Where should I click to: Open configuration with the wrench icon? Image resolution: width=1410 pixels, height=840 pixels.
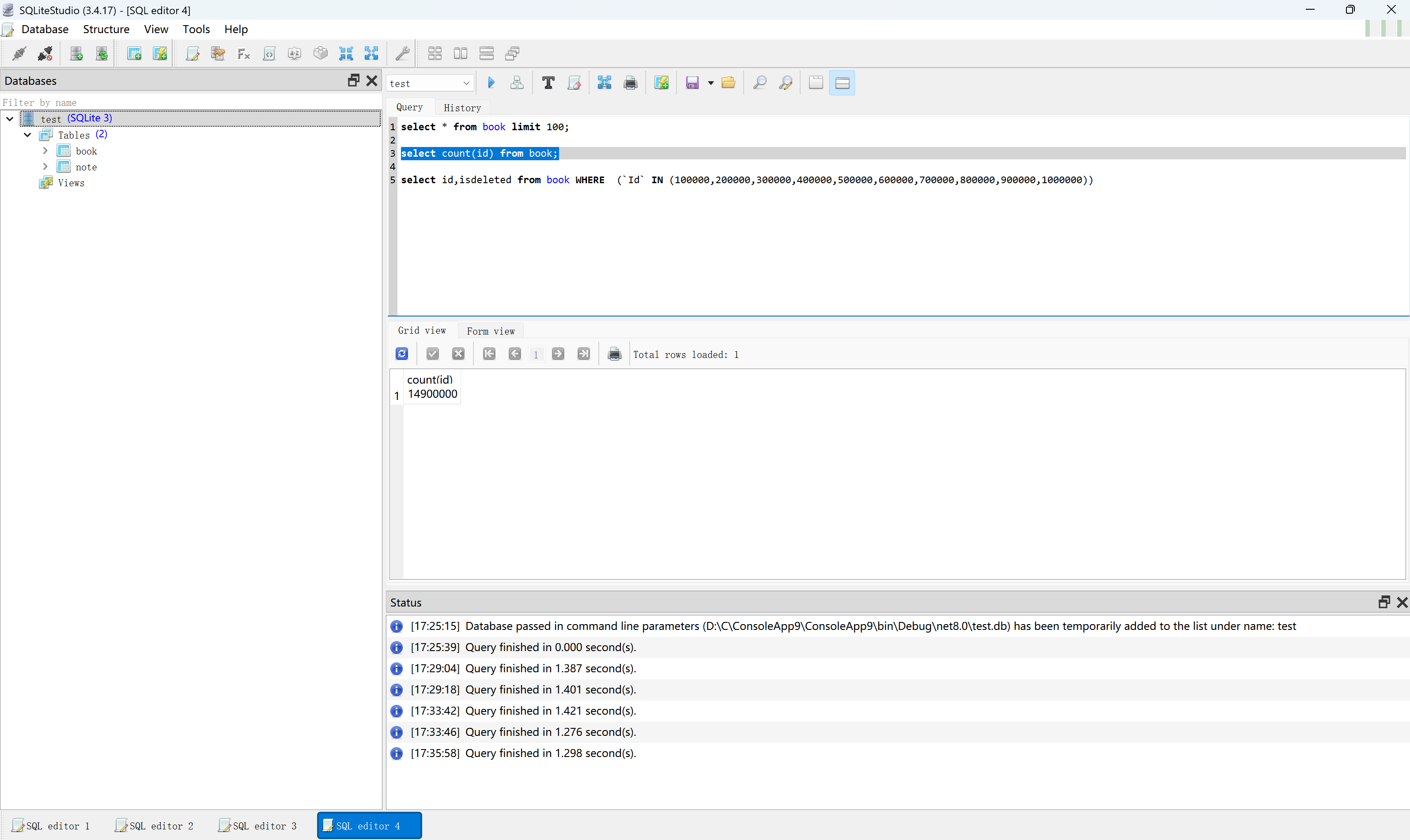point(402,54)
